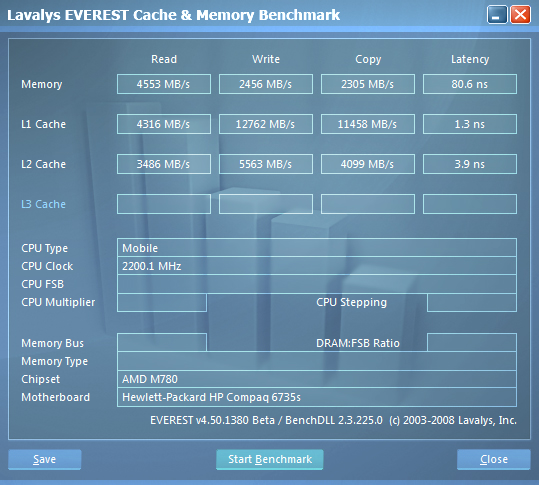
Task: Click the Latency column header
Action: (x=470, y=59)
